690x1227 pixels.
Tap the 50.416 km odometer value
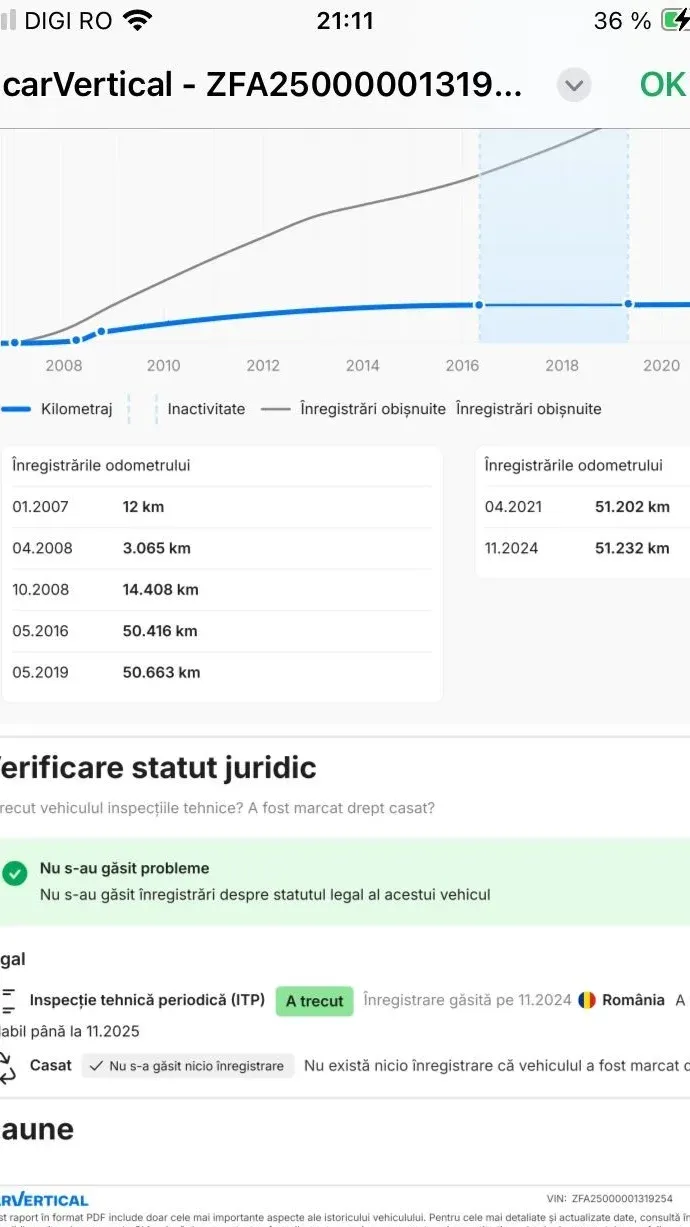pyautogui.click(x=160, y=631)
